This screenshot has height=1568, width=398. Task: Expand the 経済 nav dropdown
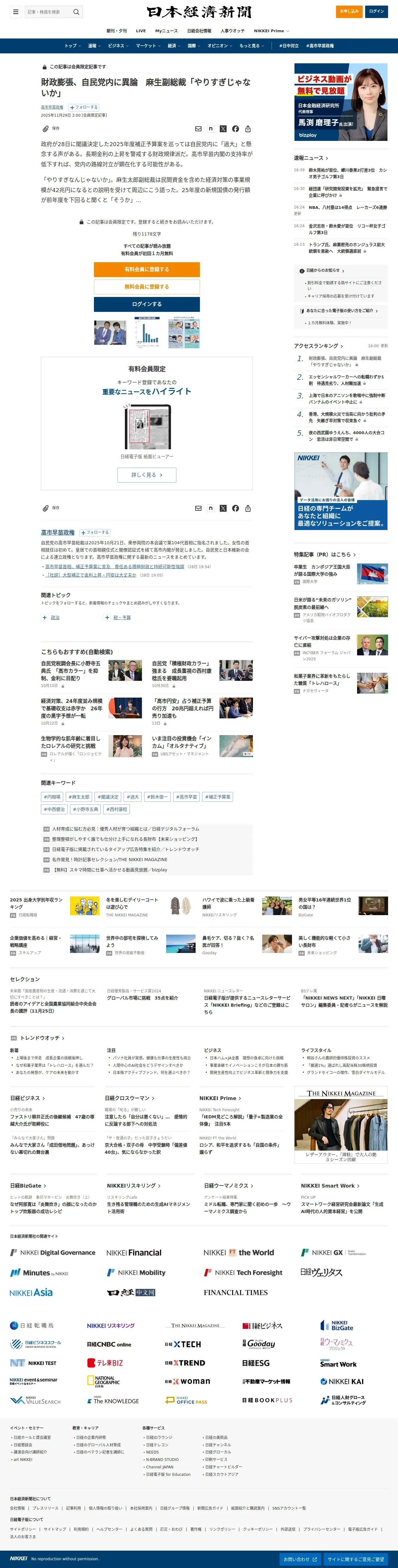[174, 46]
